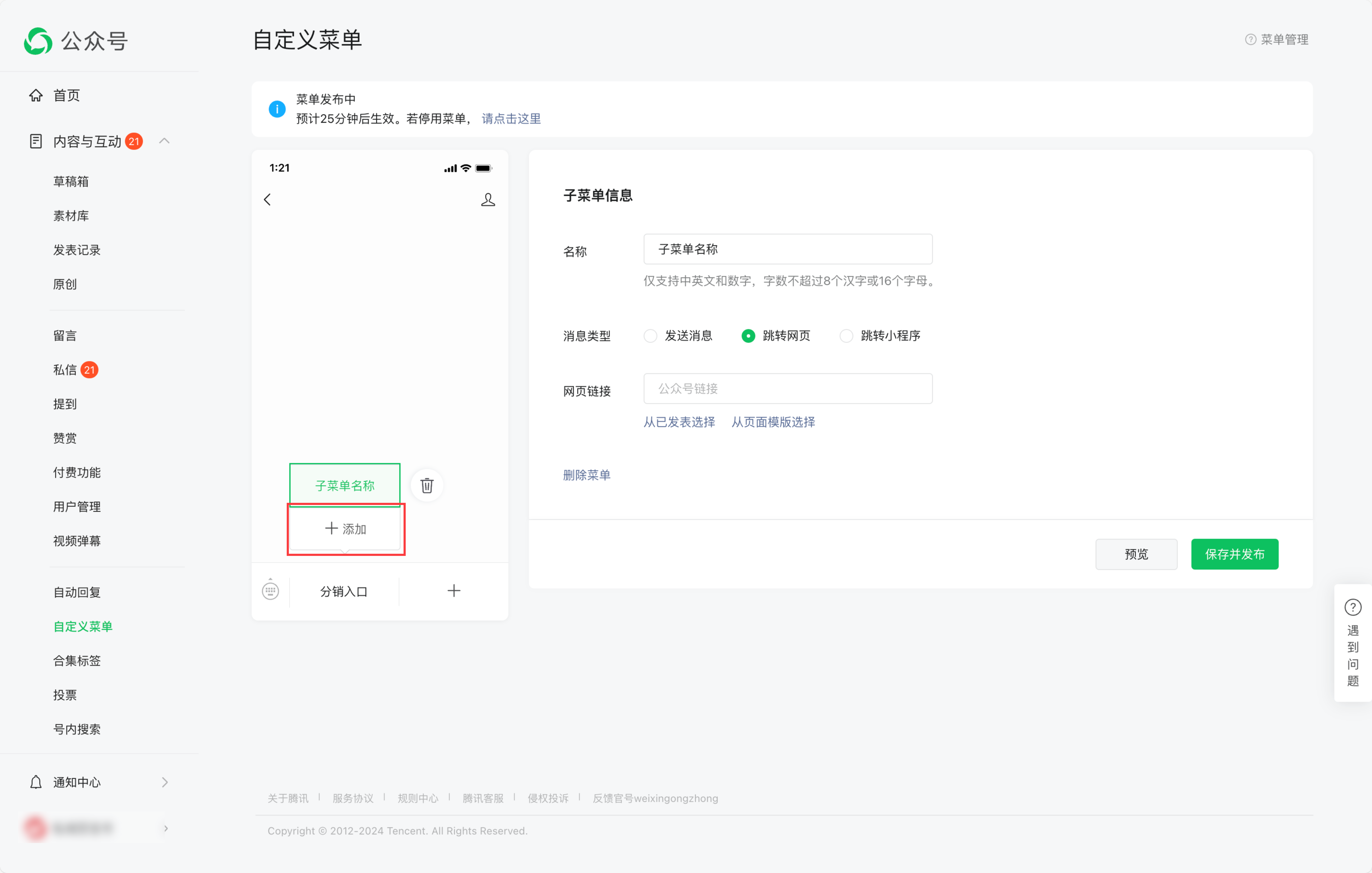Open 提到 in the sidebar
Viewport: 1372px width, 873px height.
65,404
